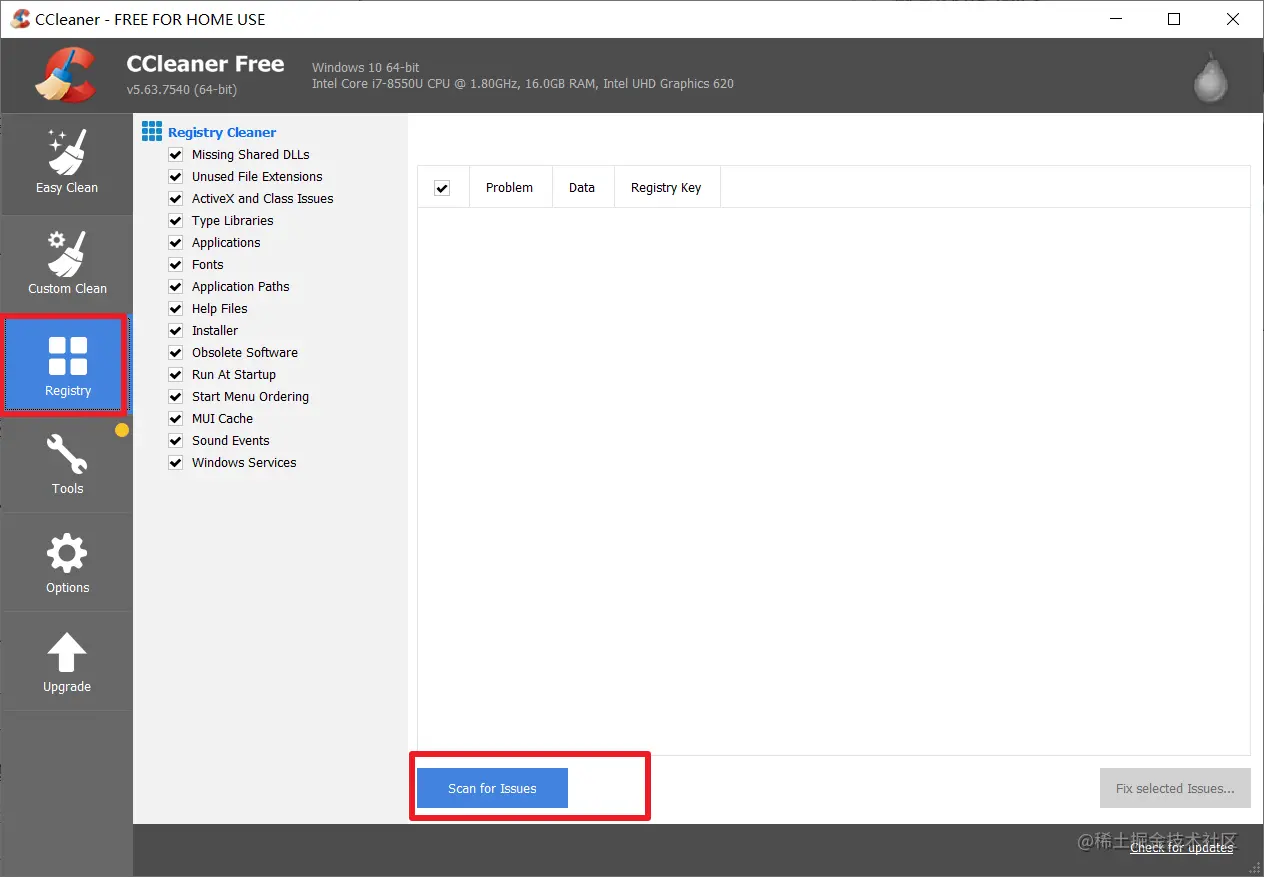Click the CCleaner logo in header

click(66, 75)
